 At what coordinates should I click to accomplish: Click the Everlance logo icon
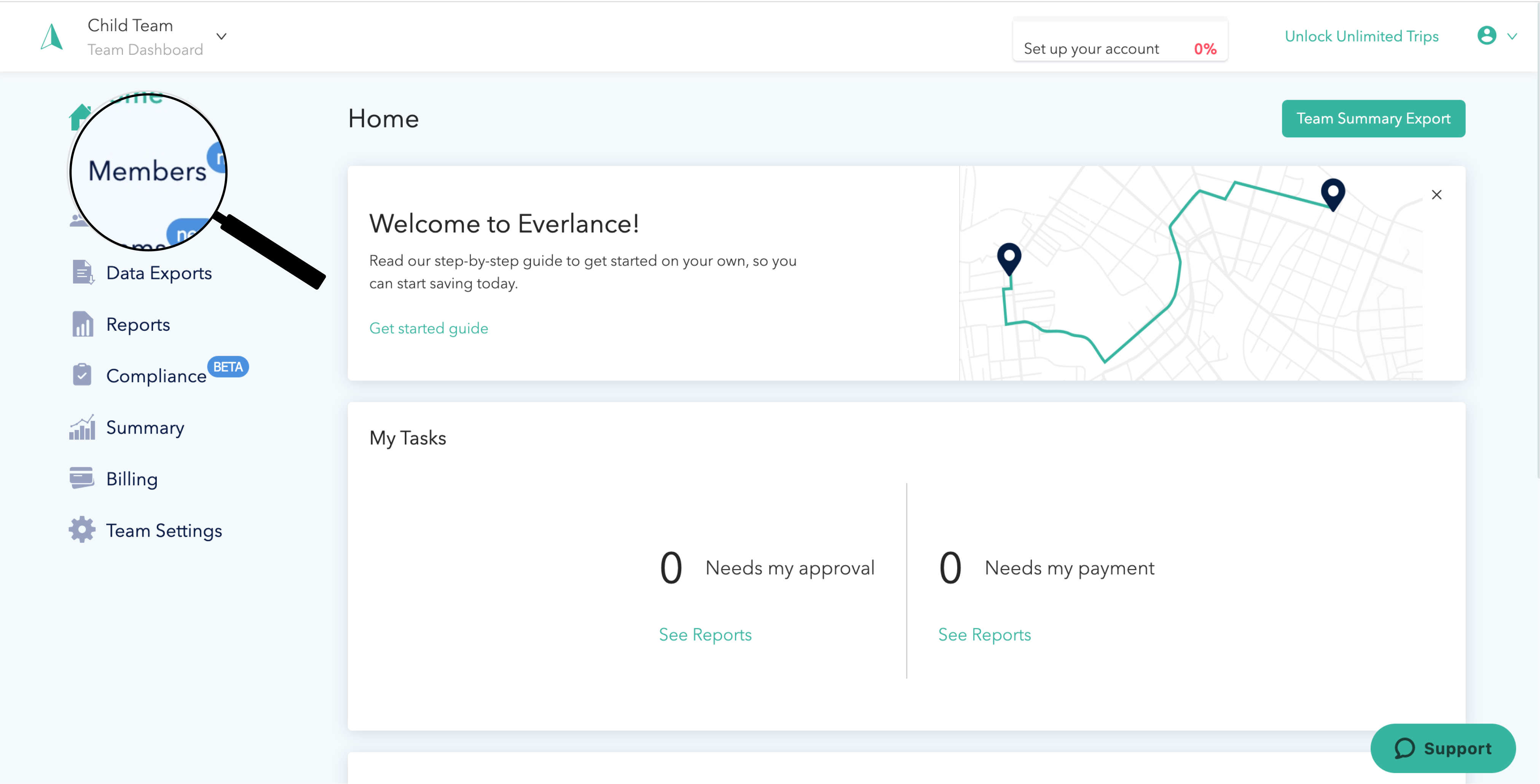51,37
